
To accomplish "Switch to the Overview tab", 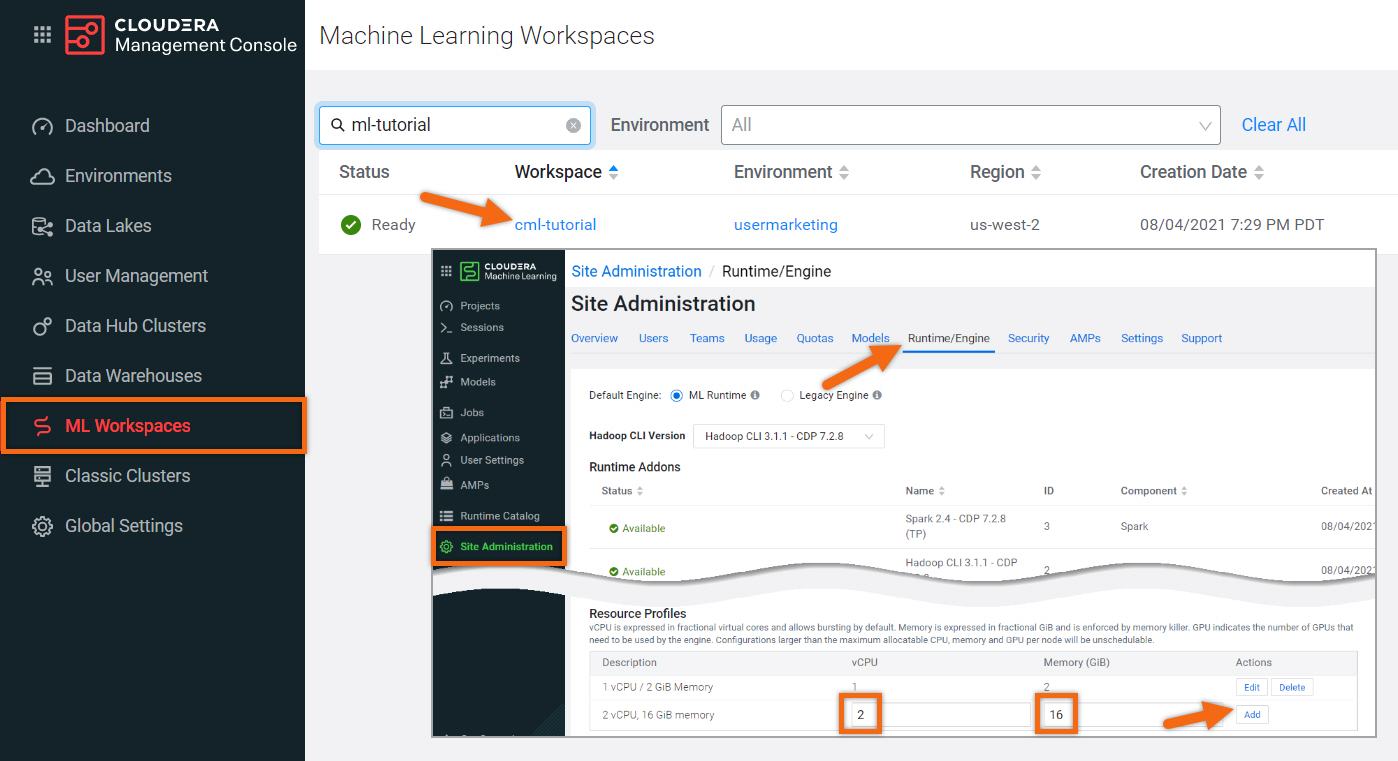I will [x=594, y=338].
